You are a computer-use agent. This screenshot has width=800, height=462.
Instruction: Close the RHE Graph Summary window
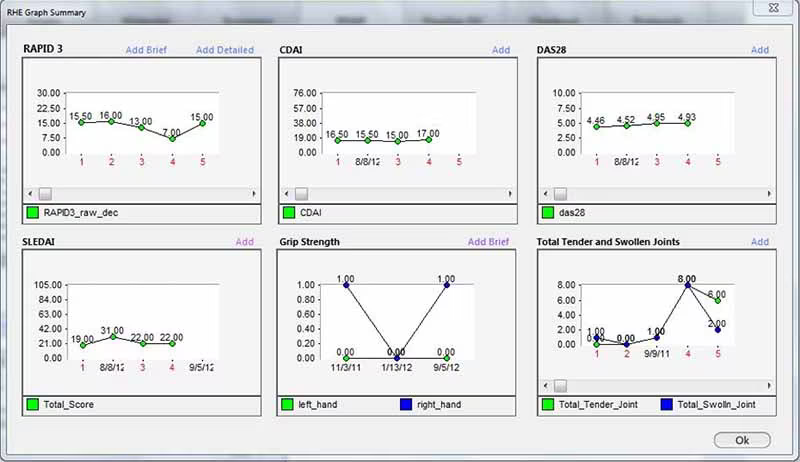(773, 8)
